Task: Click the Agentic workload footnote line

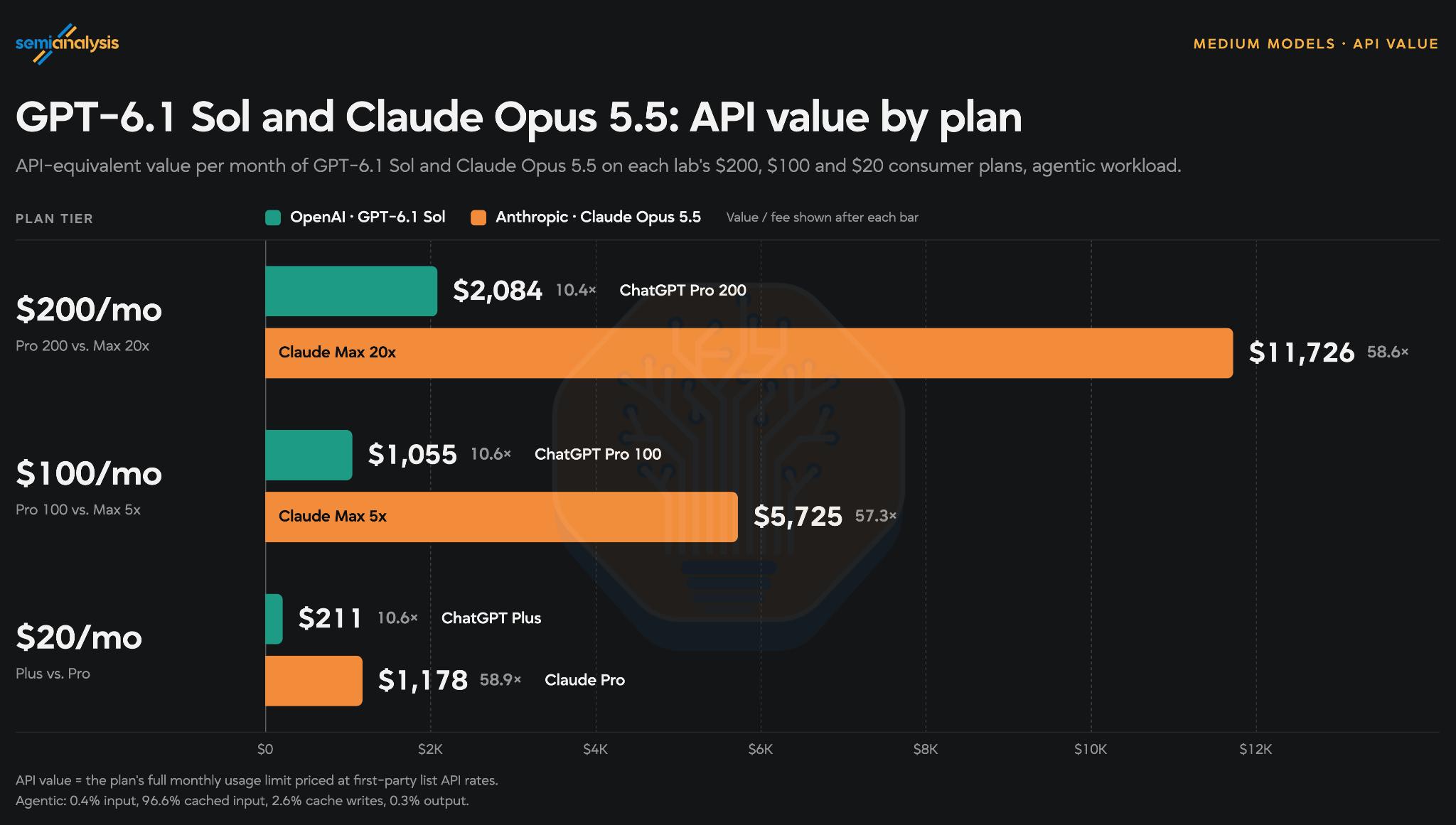Action: [242, 801]
